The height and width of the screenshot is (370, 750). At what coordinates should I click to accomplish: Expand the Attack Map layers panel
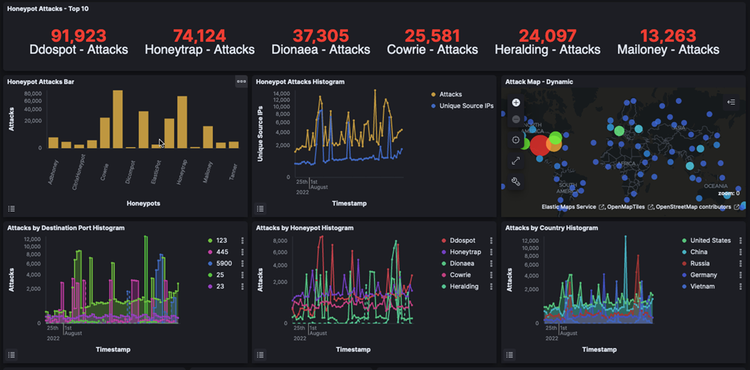pos(730,102)
